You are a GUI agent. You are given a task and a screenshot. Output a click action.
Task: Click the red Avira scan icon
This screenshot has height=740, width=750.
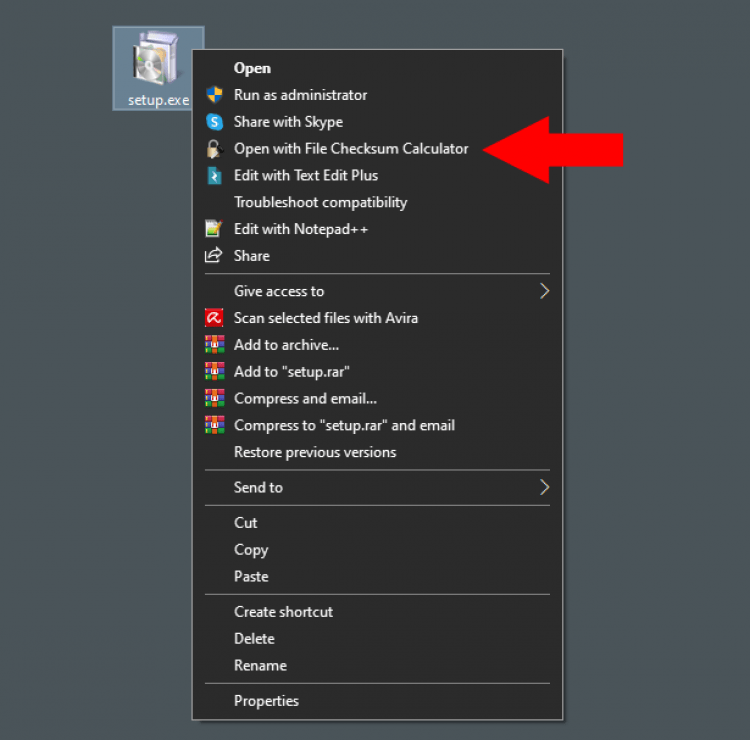214,318
